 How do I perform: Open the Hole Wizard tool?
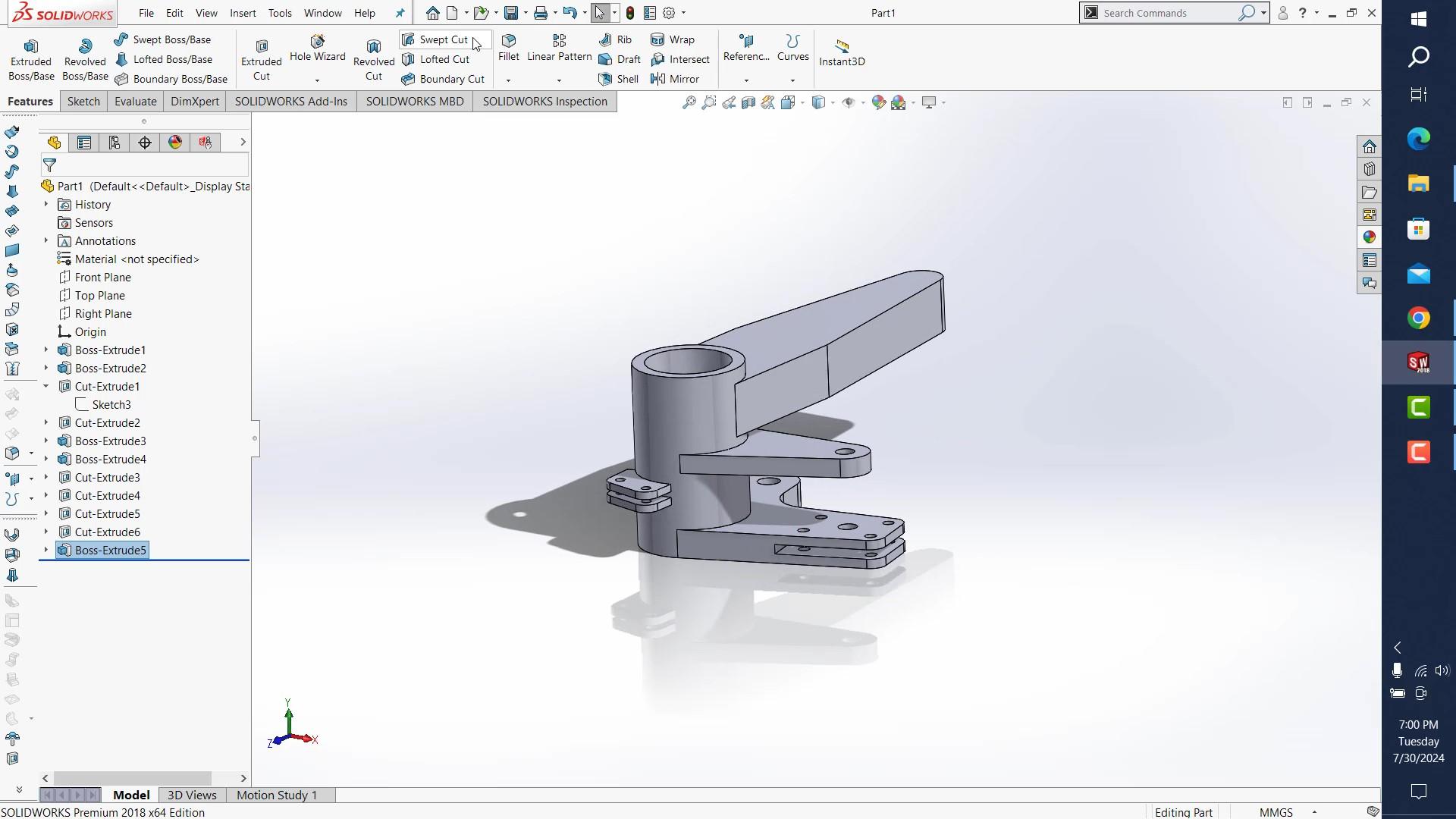(x=317, y=48)
